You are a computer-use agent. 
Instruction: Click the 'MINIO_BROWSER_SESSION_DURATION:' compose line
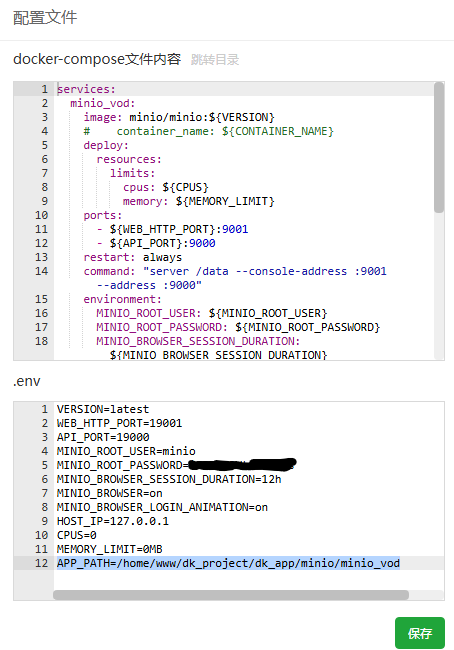(x=199, y=342)
